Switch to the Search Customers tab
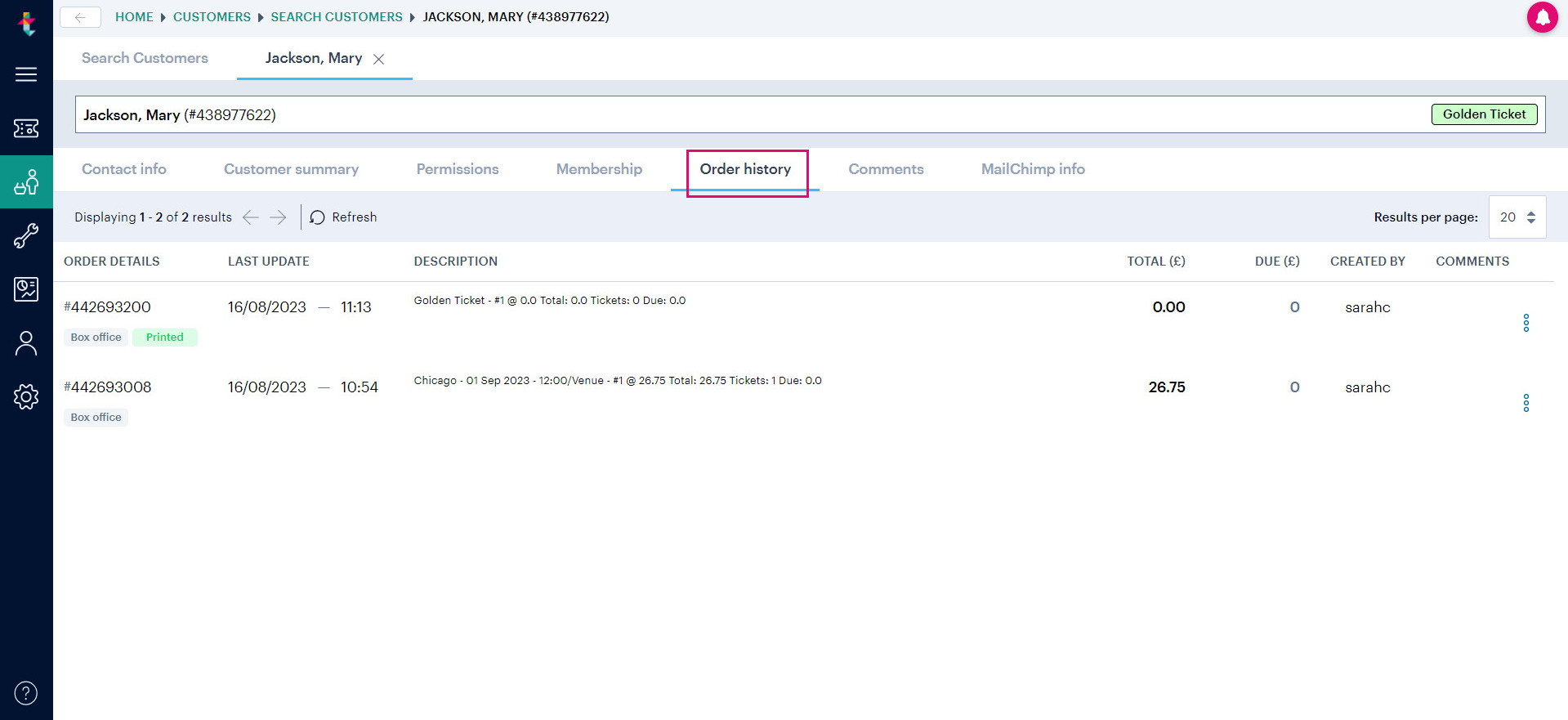 (145, 58)
